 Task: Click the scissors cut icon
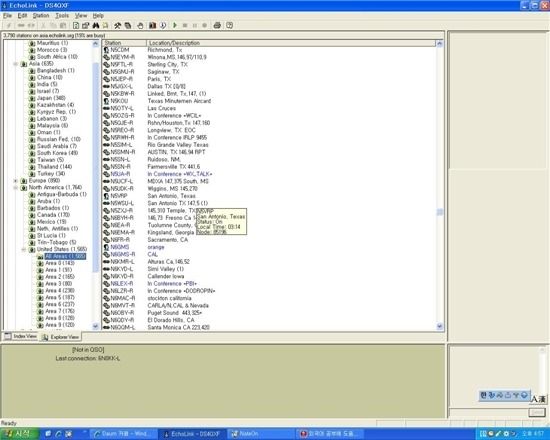pyautogui.click(x=43, y=25)
